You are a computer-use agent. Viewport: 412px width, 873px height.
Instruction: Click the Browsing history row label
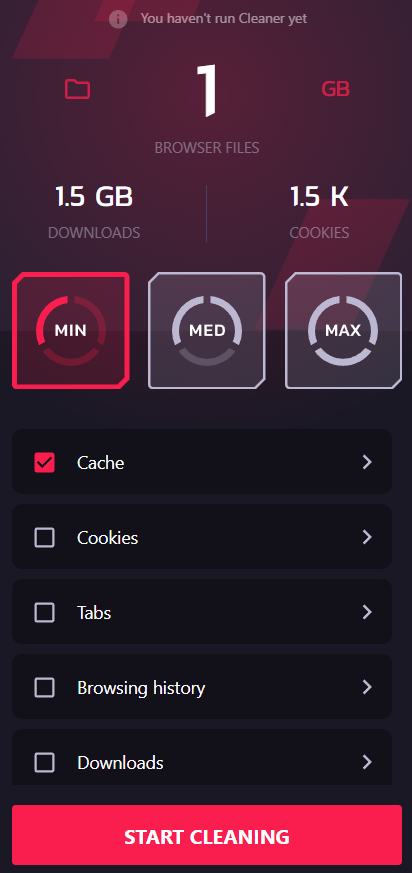pyautogui.click(x=141, y=688)
